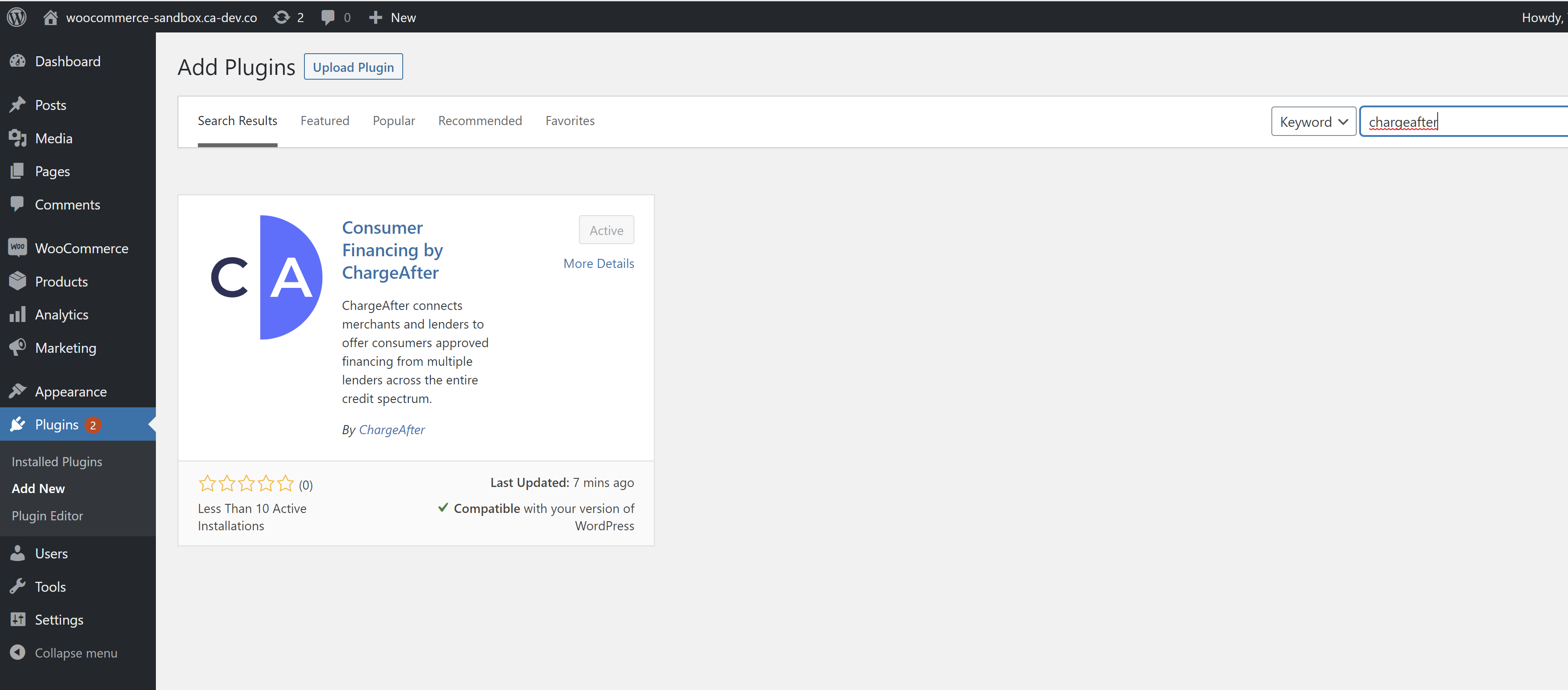
Task: Open the Tools wrench icon
Action: [18, 586]
